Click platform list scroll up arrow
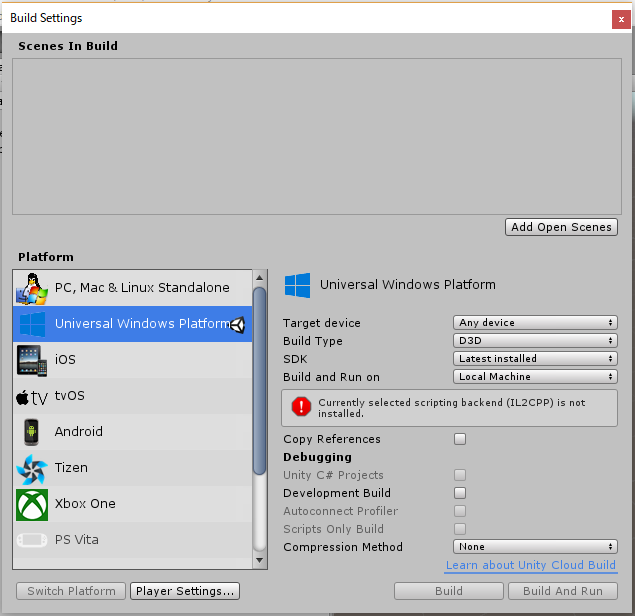 pyautogui.click(x=260, y=278)
